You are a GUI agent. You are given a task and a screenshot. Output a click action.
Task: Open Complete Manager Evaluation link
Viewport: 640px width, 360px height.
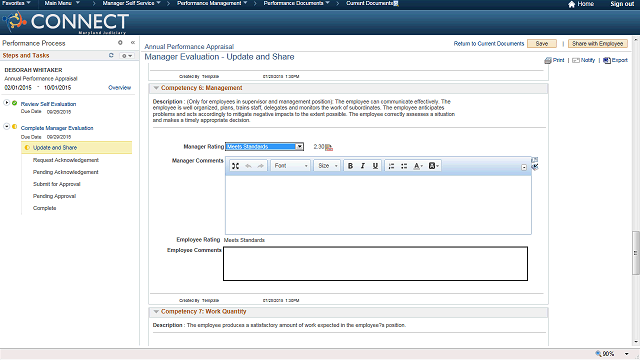click(57, 128)
